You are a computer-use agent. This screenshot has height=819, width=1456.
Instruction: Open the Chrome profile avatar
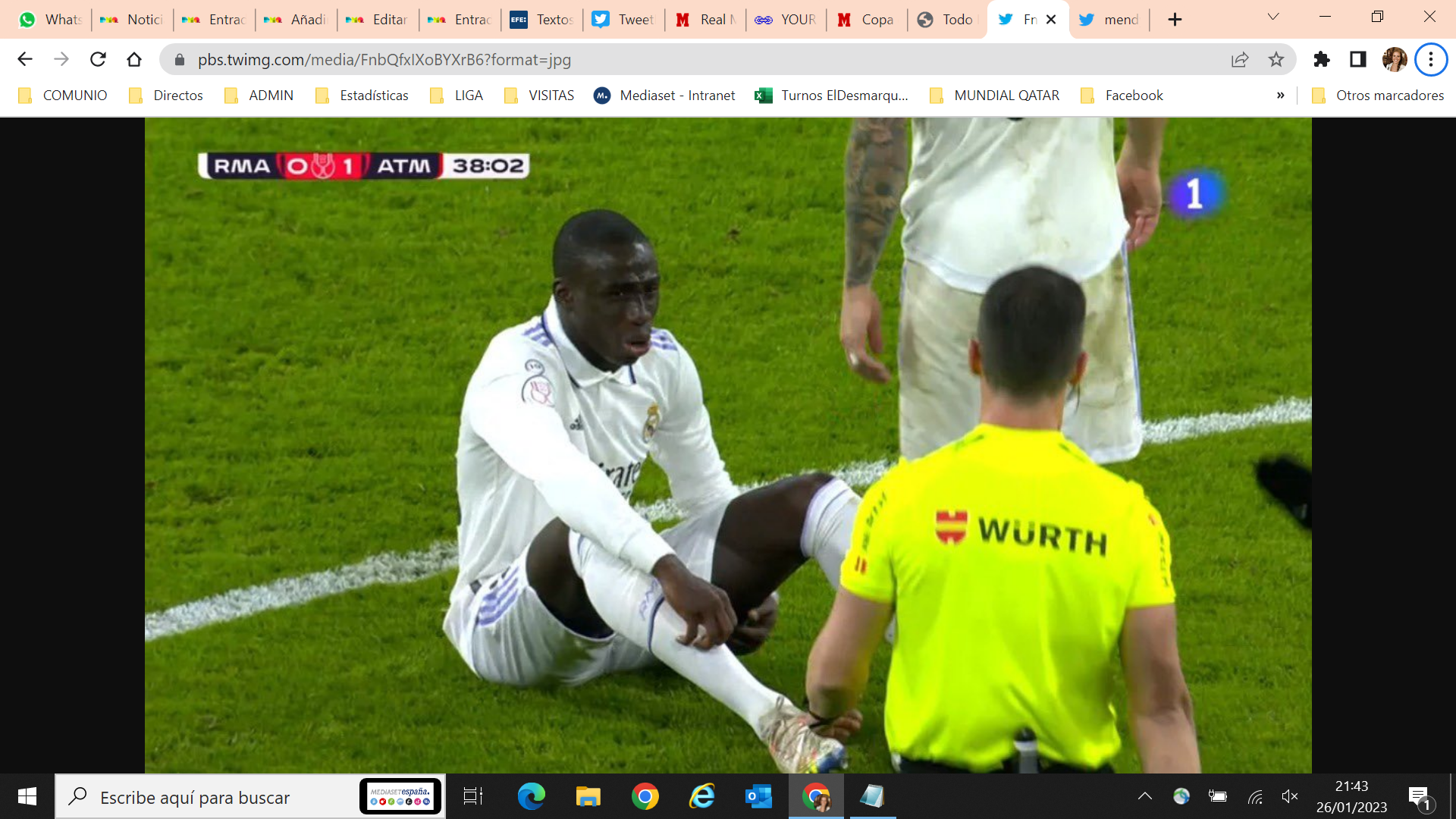(1395, 59)
